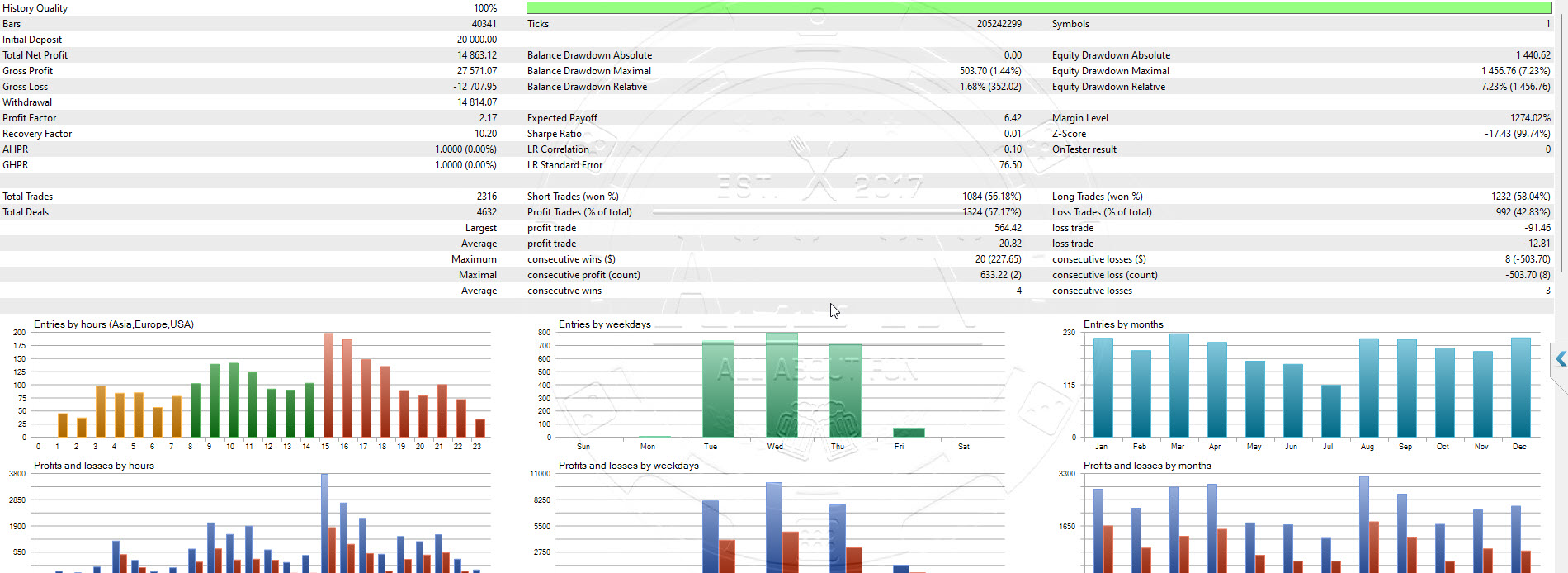Select the value '14 814.07'

(x=477, y=102)
